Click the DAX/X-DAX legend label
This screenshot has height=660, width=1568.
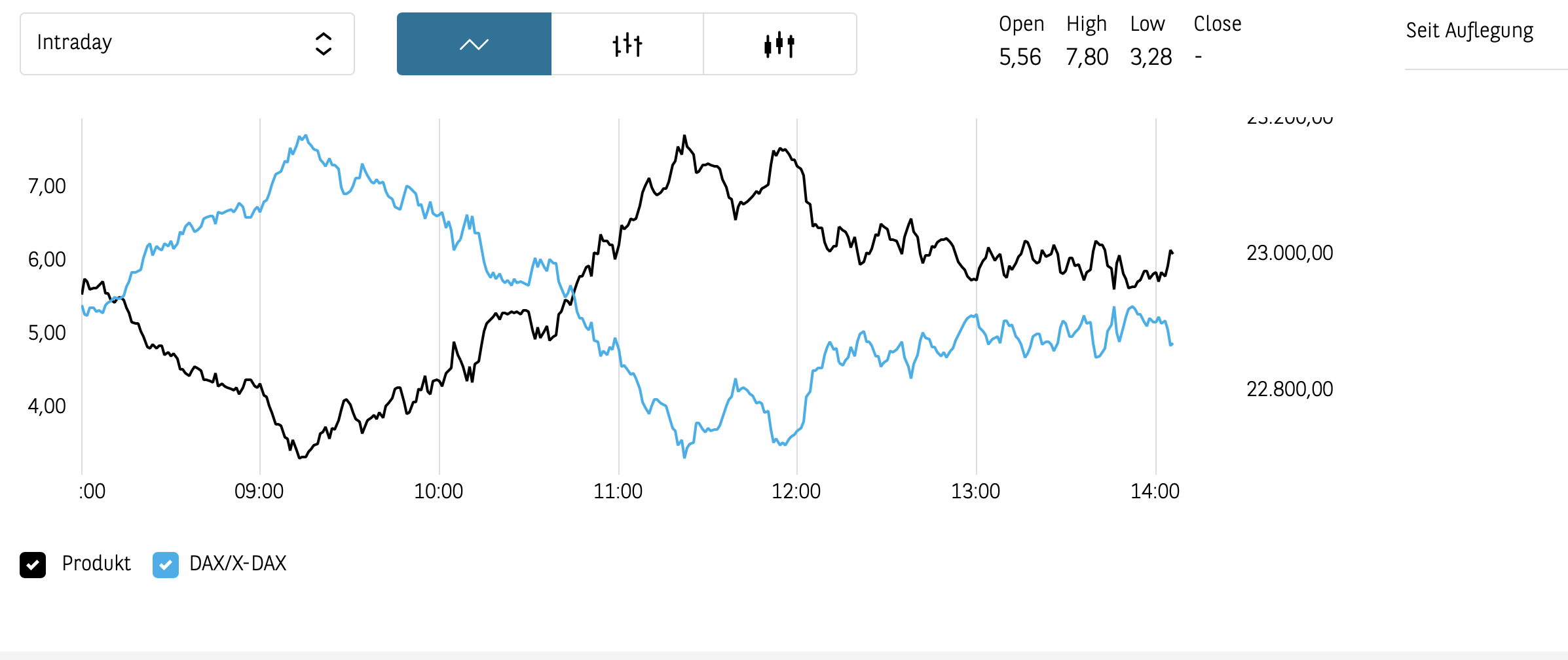[x=238, y=563]
